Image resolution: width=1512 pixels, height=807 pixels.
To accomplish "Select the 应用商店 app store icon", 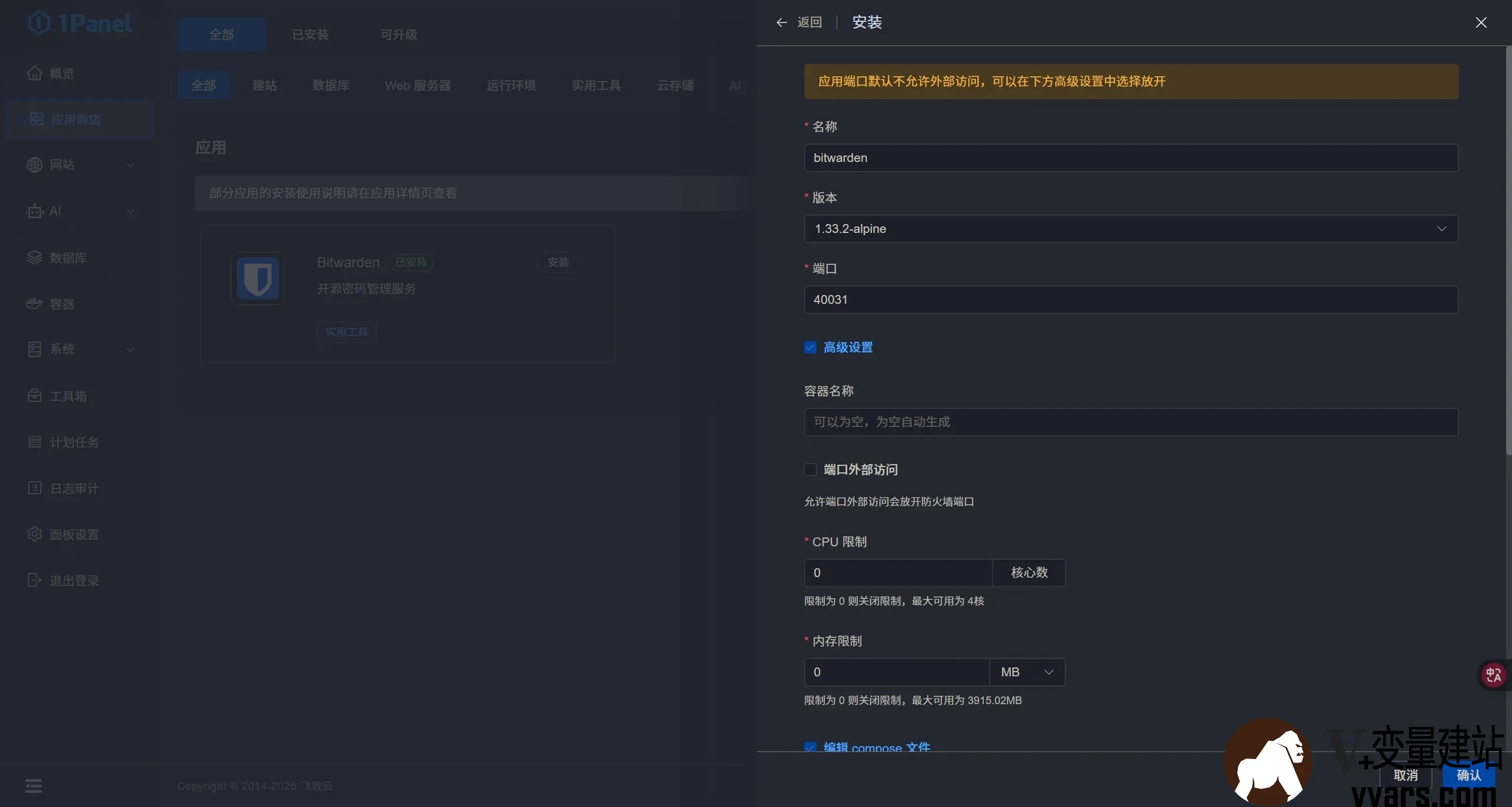I will pyautogui.click(x=36, y=119).
